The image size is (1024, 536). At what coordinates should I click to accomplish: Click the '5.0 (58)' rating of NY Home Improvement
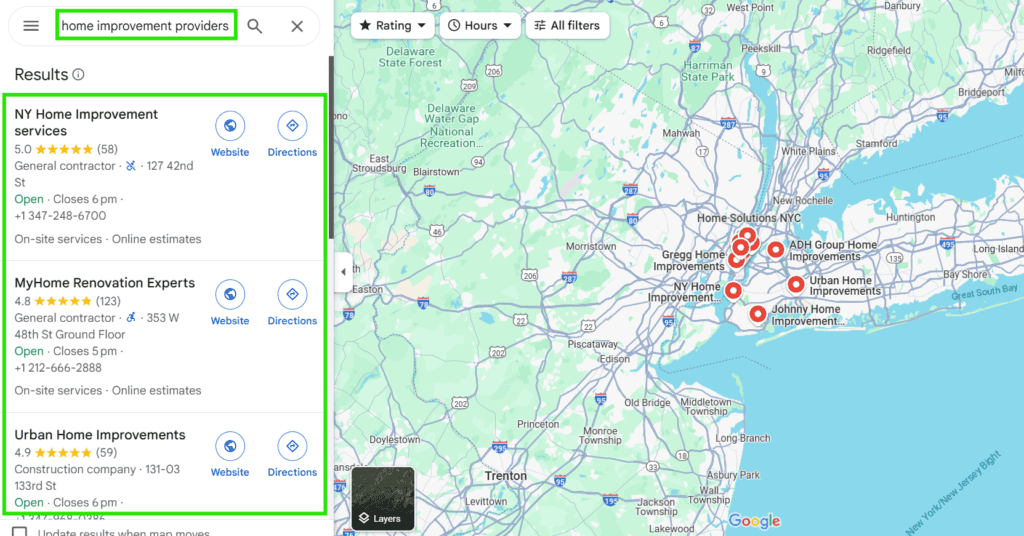coord(66,149)
